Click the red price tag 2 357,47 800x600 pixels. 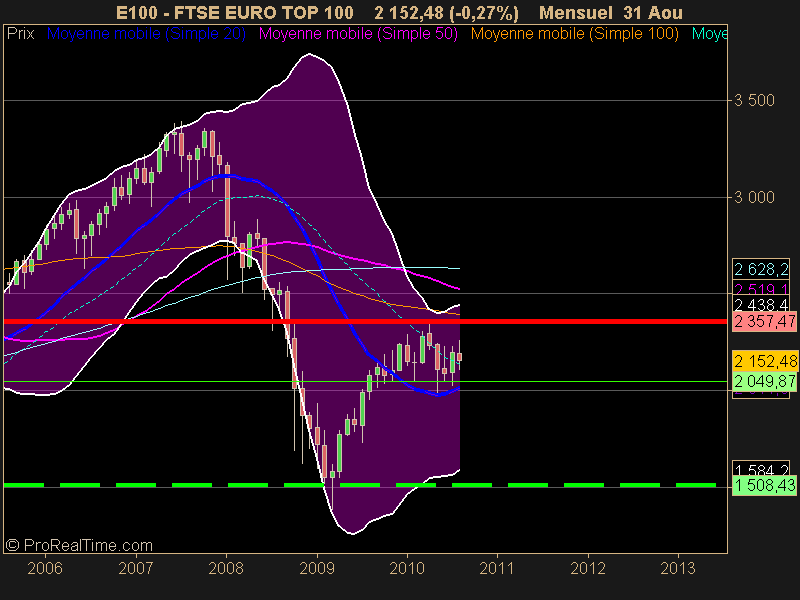764,321
